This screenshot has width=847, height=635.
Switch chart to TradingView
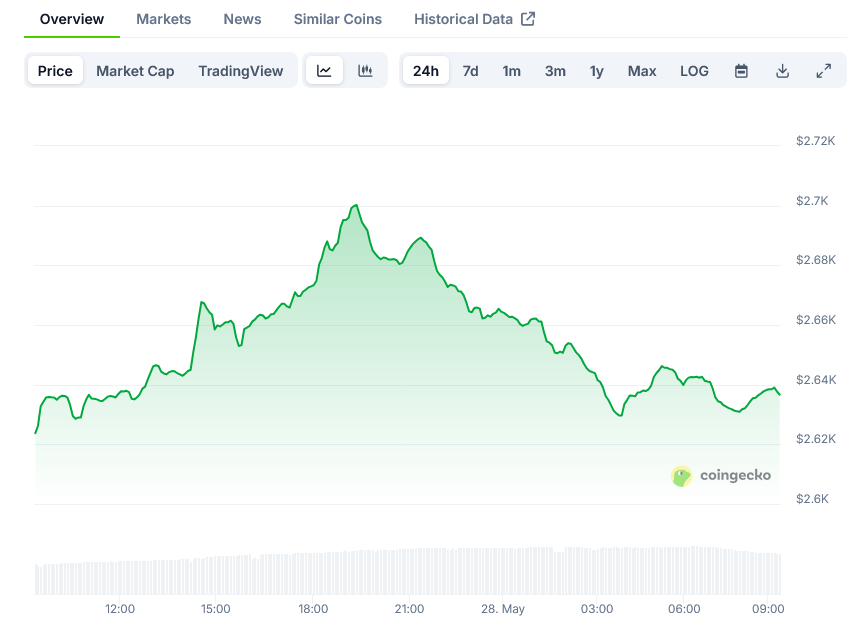pyautogui.click(x=240, y=71)
